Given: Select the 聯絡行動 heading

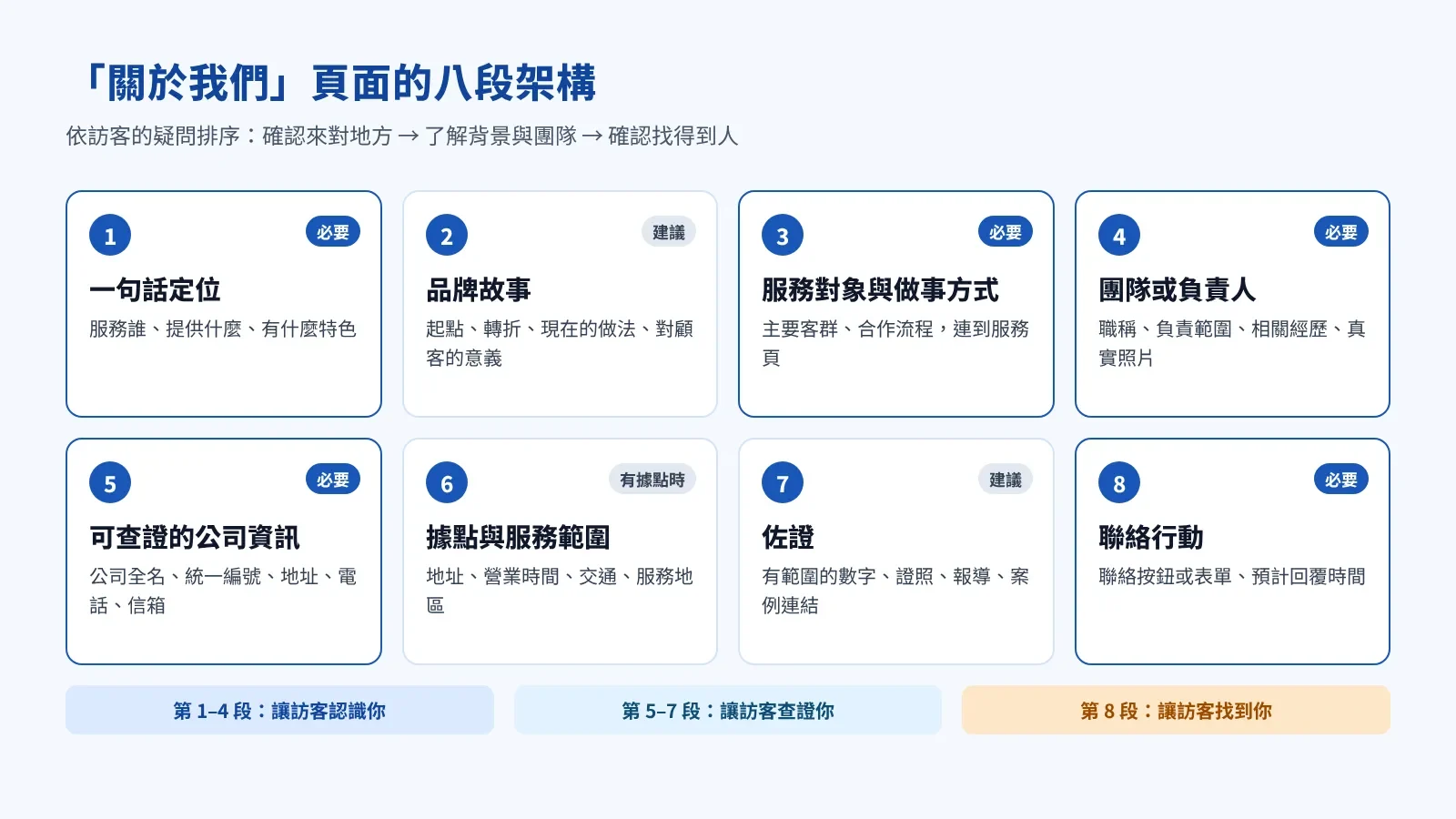Looking at the screenshot, I should [x=1151, y=538].
